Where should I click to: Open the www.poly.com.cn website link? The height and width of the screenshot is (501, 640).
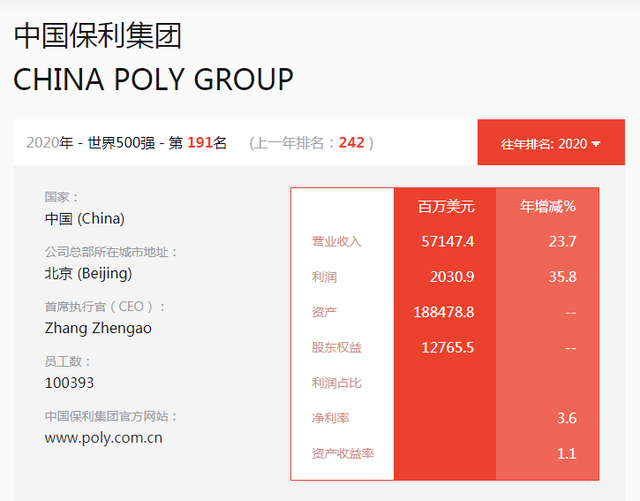pos(104,438)
